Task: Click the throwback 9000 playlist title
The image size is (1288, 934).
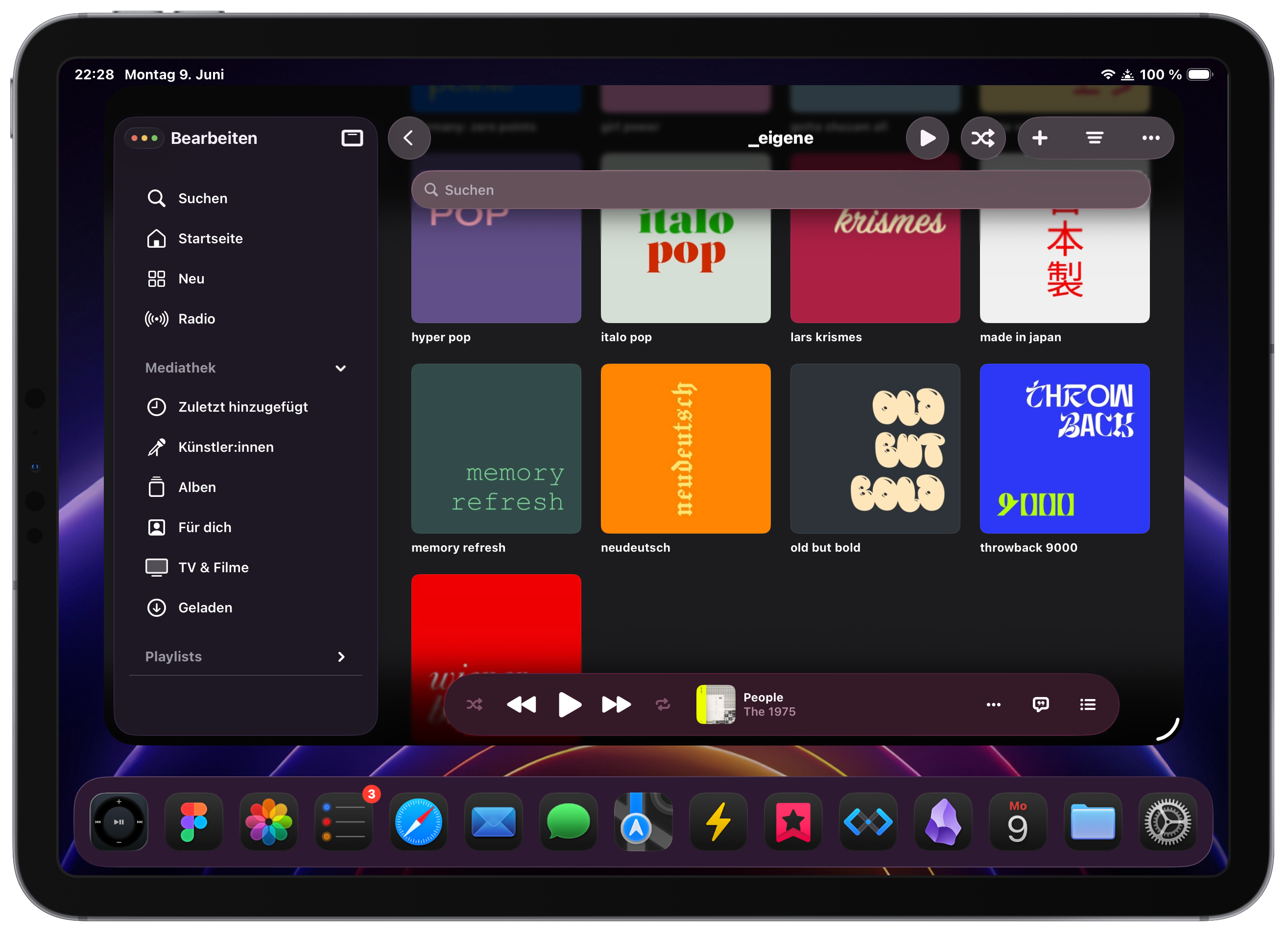Action: point(1028,547)
